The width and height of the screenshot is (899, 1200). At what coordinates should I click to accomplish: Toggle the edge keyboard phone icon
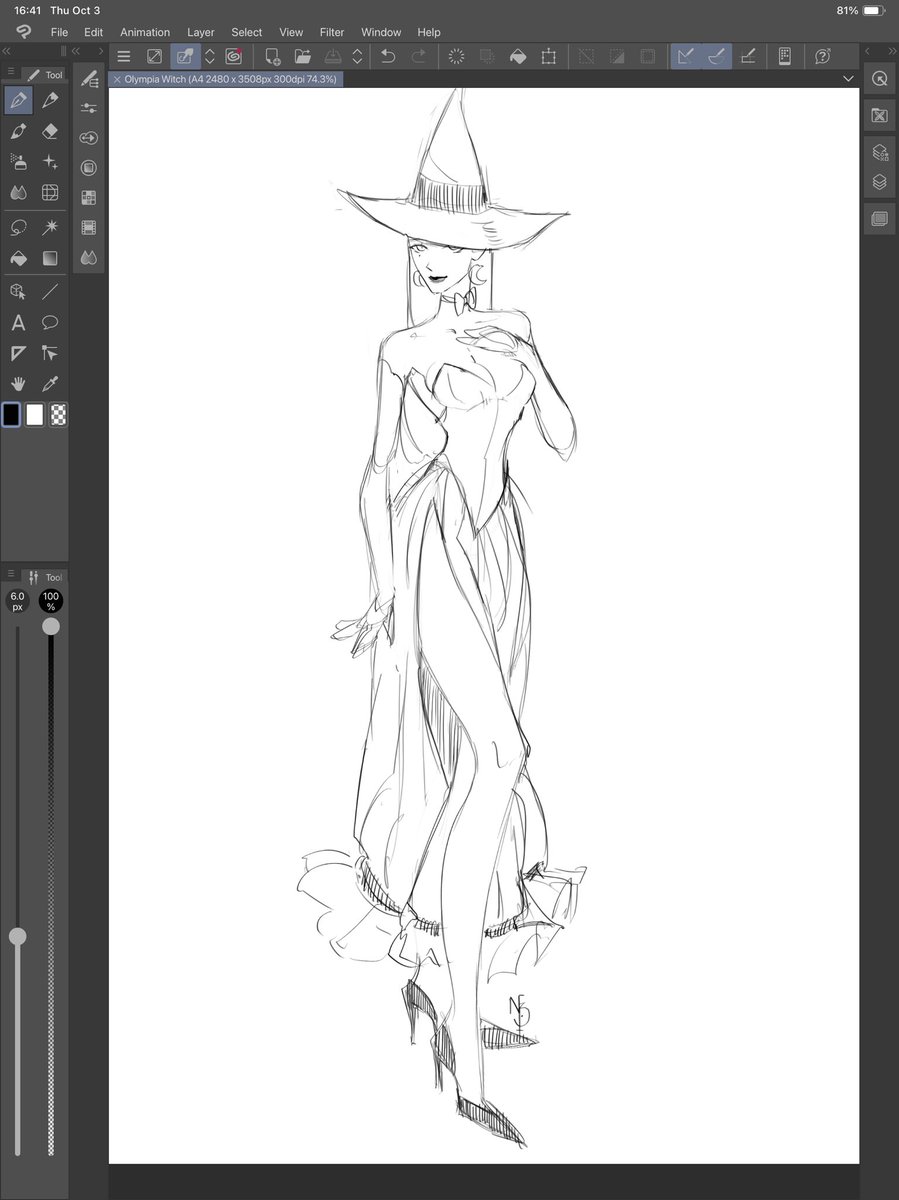point(785,56)
